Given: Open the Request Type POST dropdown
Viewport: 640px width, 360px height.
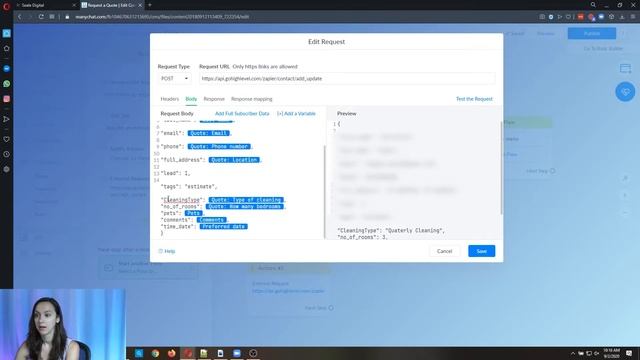Looking at the screenshot, I should coord(174,78).
